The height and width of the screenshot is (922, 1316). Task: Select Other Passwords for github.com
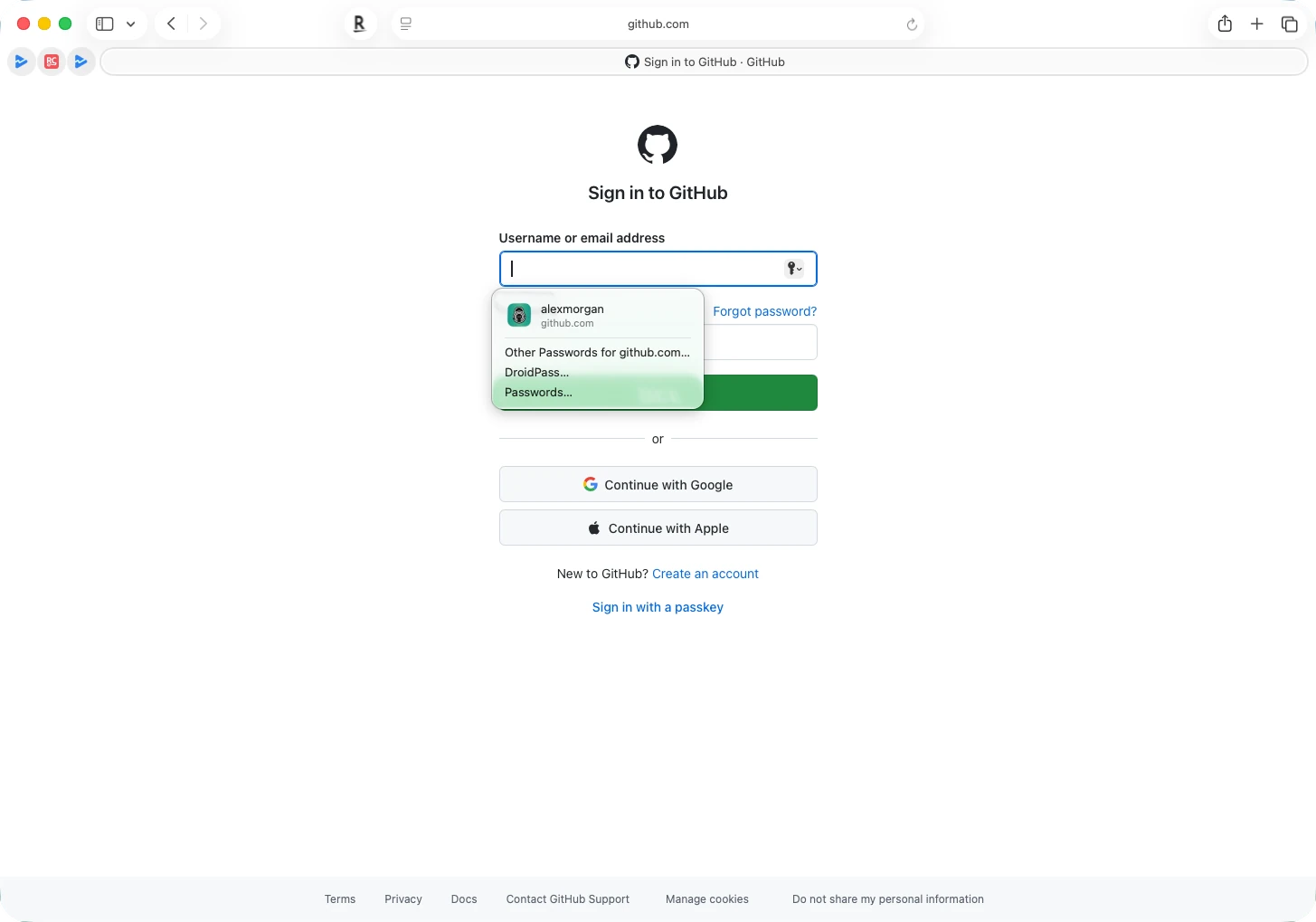click(x=598, y=353)
